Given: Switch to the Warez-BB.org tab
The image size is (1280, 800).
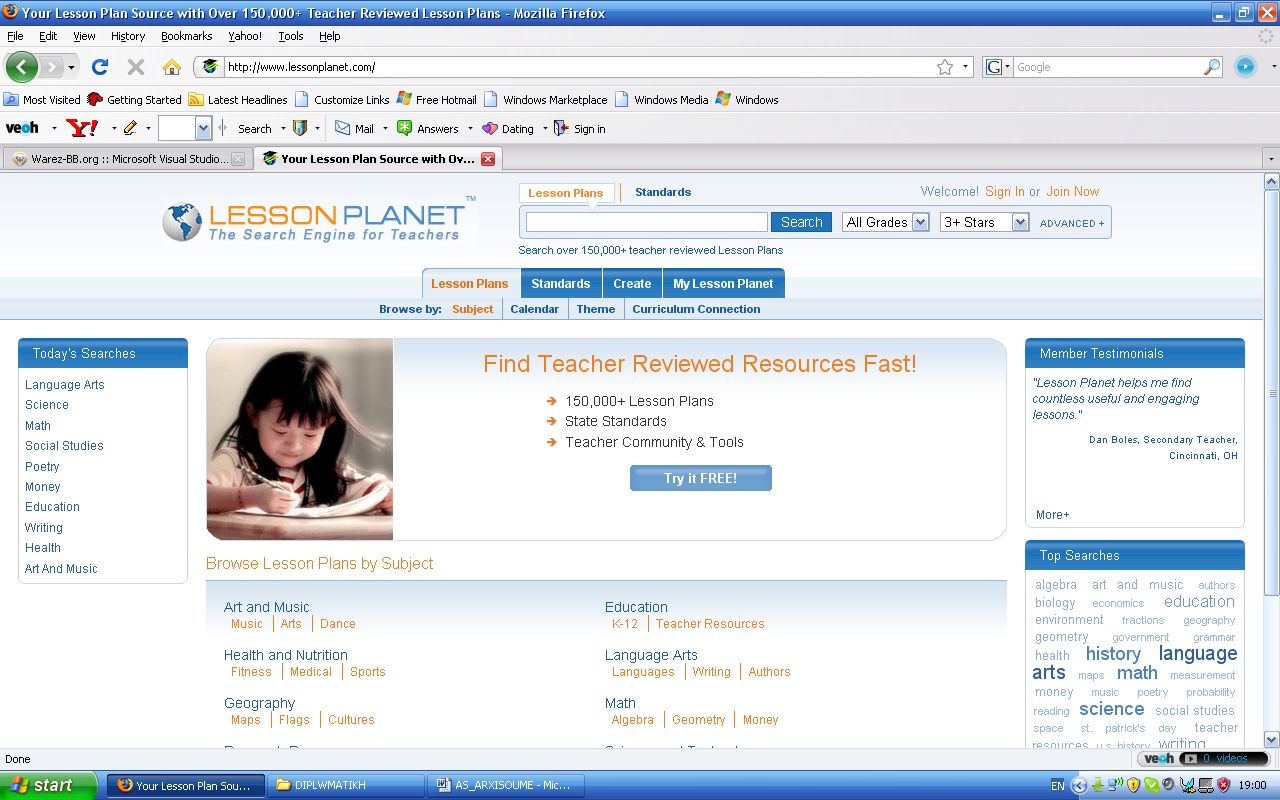Looking at the screenshot, I should 127,159.
